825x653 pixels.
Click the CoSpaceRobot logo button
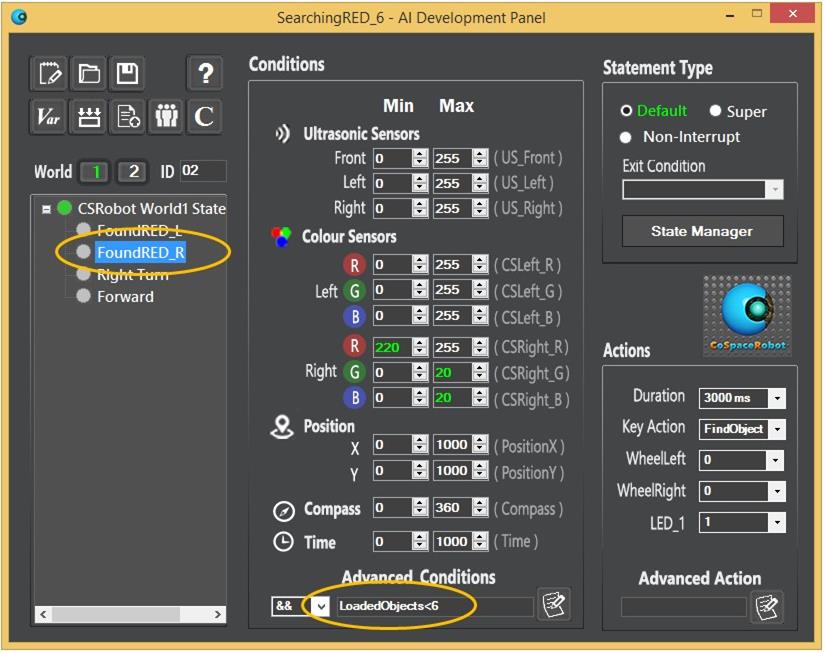(x=746, y=316)
